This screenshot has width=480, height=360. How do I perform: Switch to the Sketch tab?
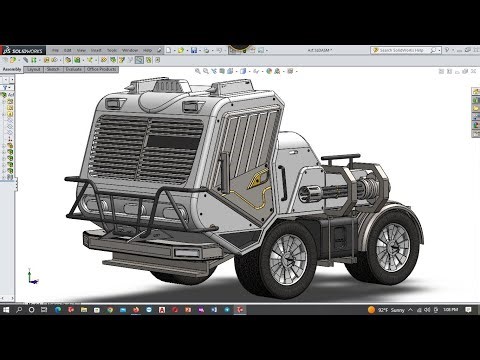tap(53, 69)
